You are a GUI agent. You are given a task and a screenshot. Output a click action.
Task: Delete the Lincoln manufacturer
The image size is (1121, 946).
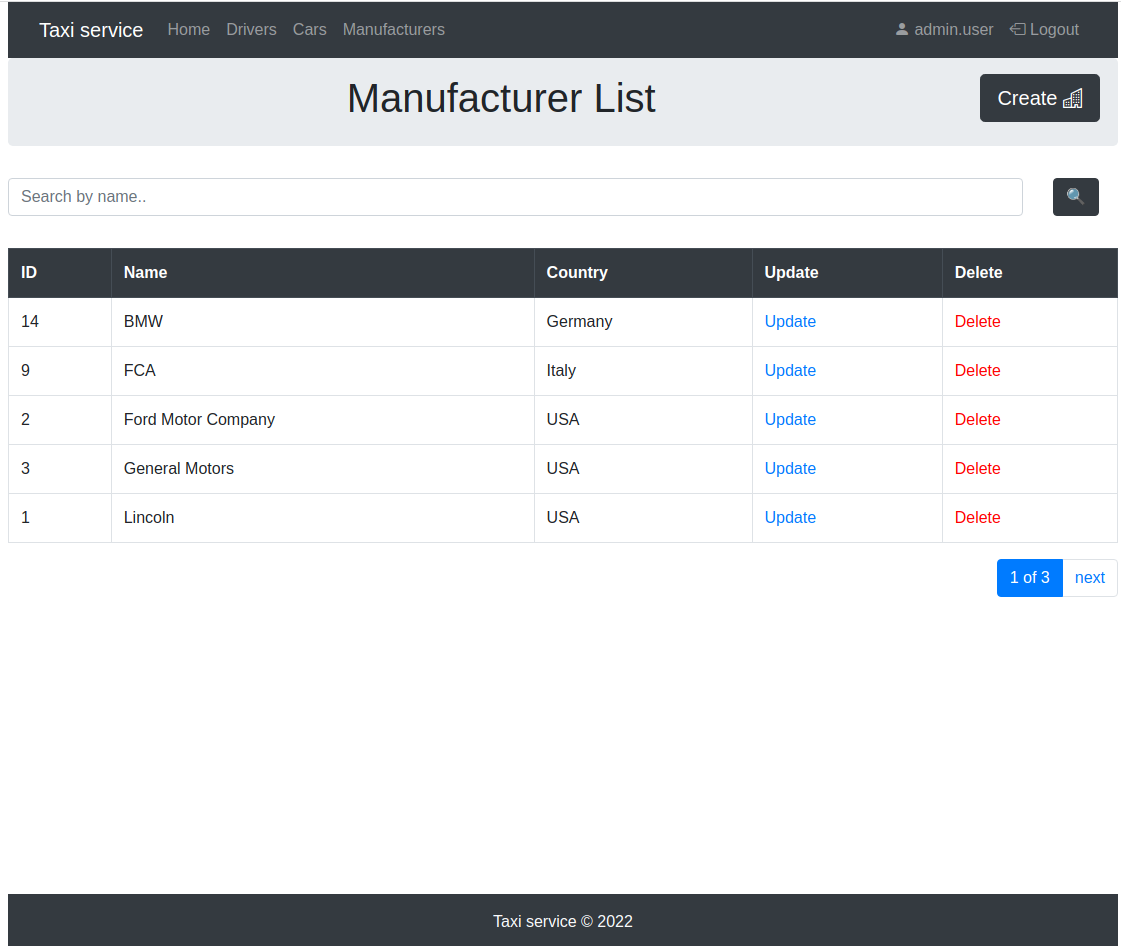(977, 518)
